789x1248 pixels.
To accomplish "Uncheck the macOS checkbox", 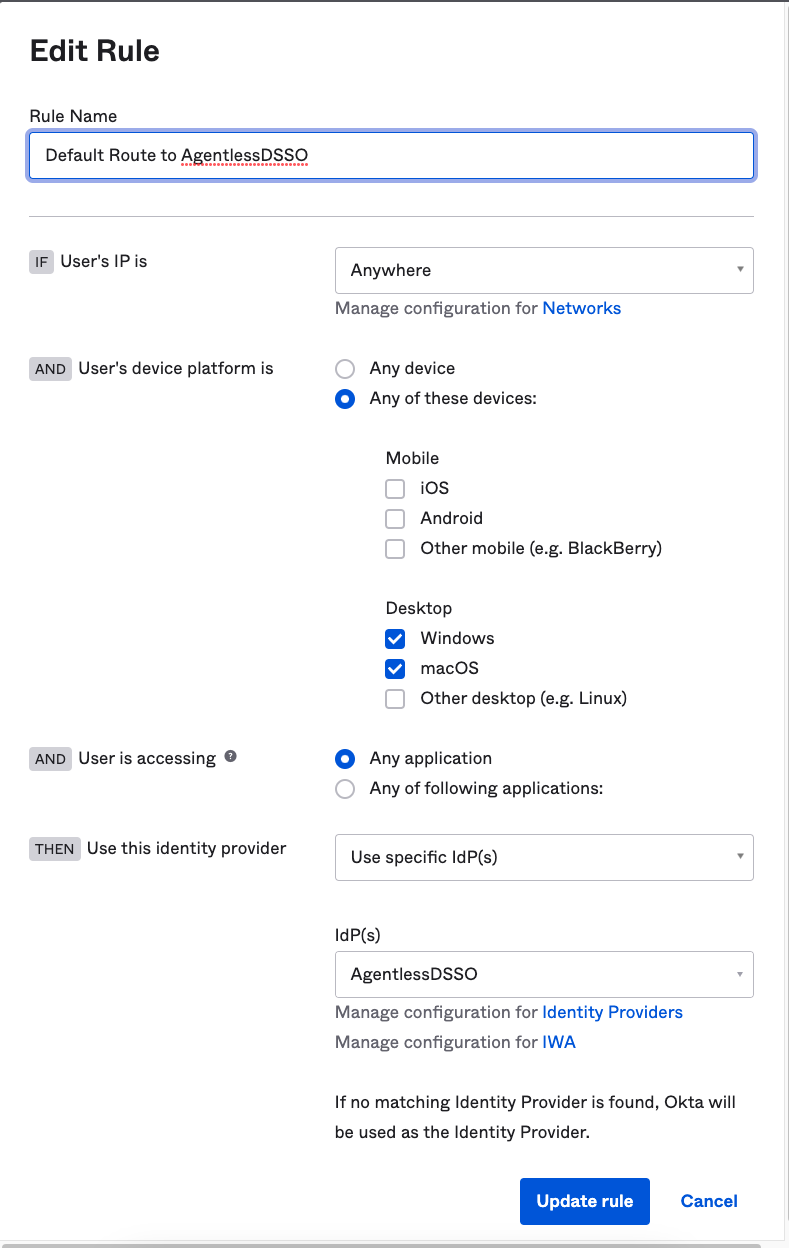I will coord(395,669).
